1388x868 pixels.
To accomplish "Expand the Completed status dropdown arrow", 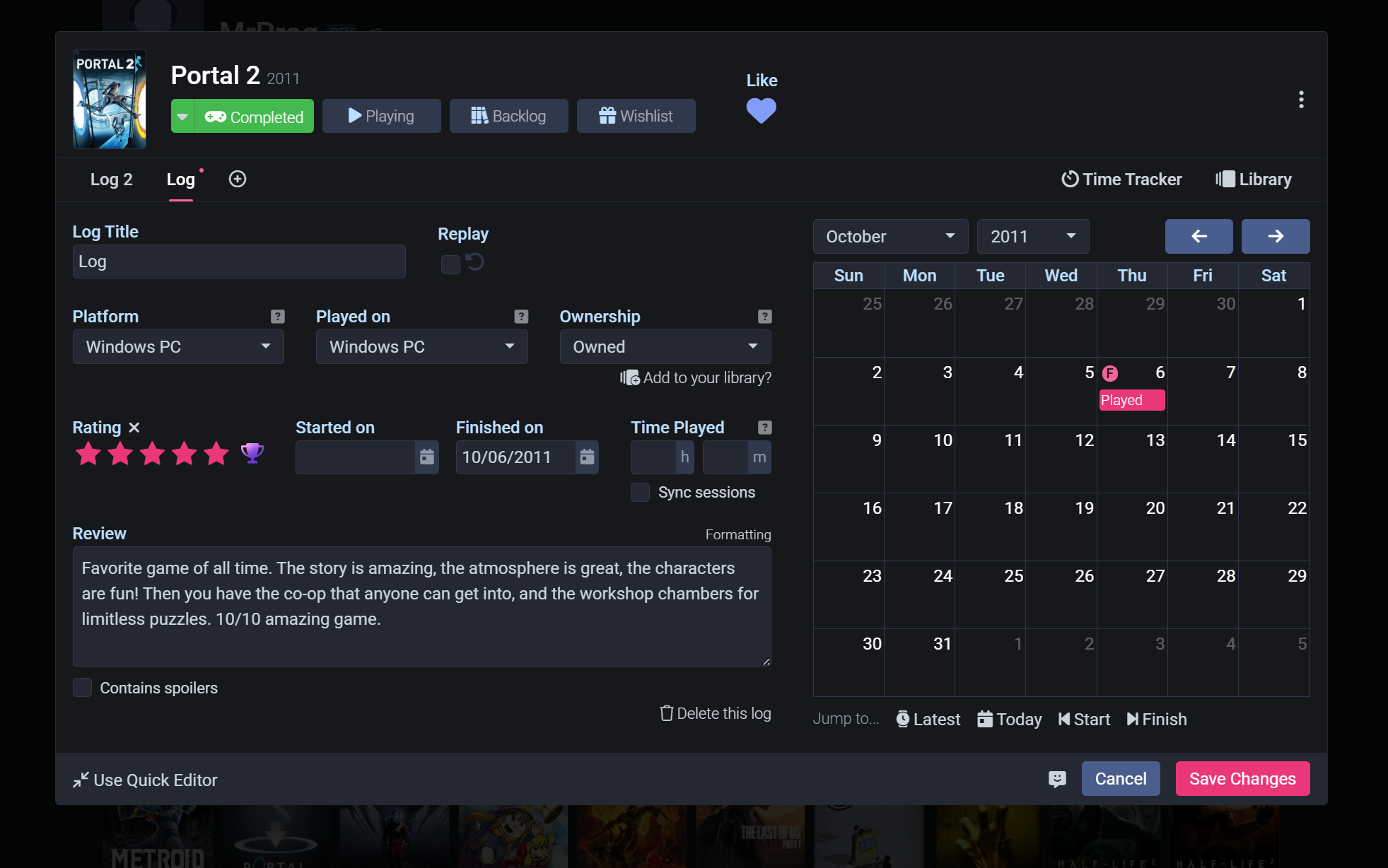I will [182, 117].
